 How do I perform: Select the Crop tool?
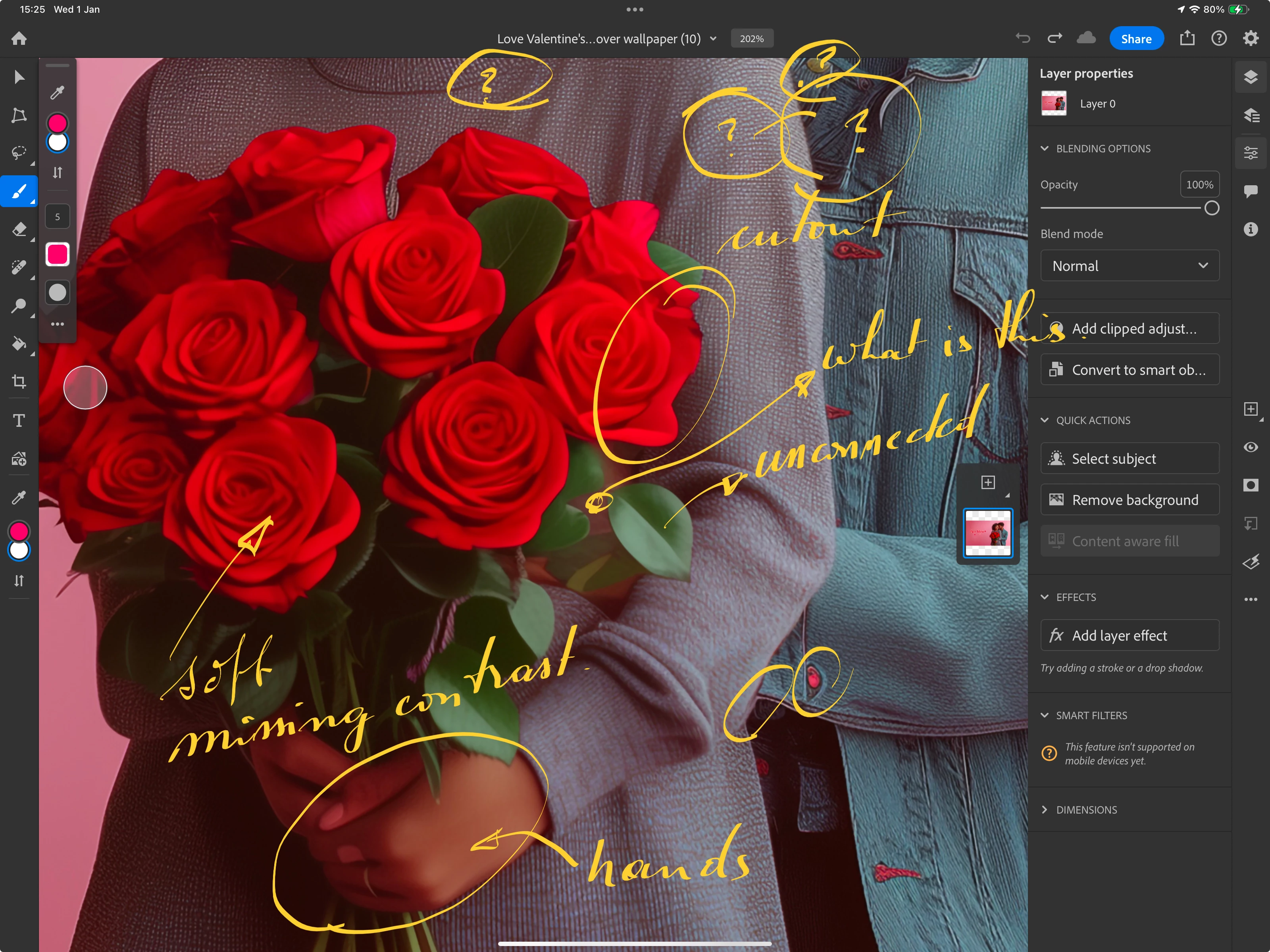pyautogui.click(x=19, y=382)
